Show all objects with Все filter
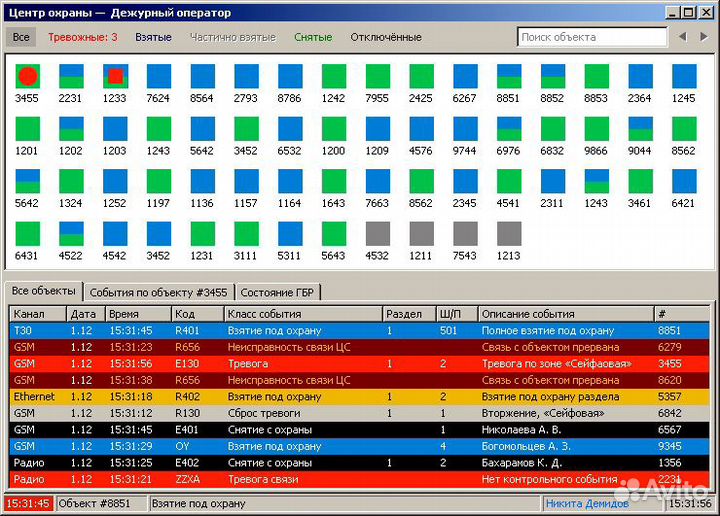 [x=22, y=37]
